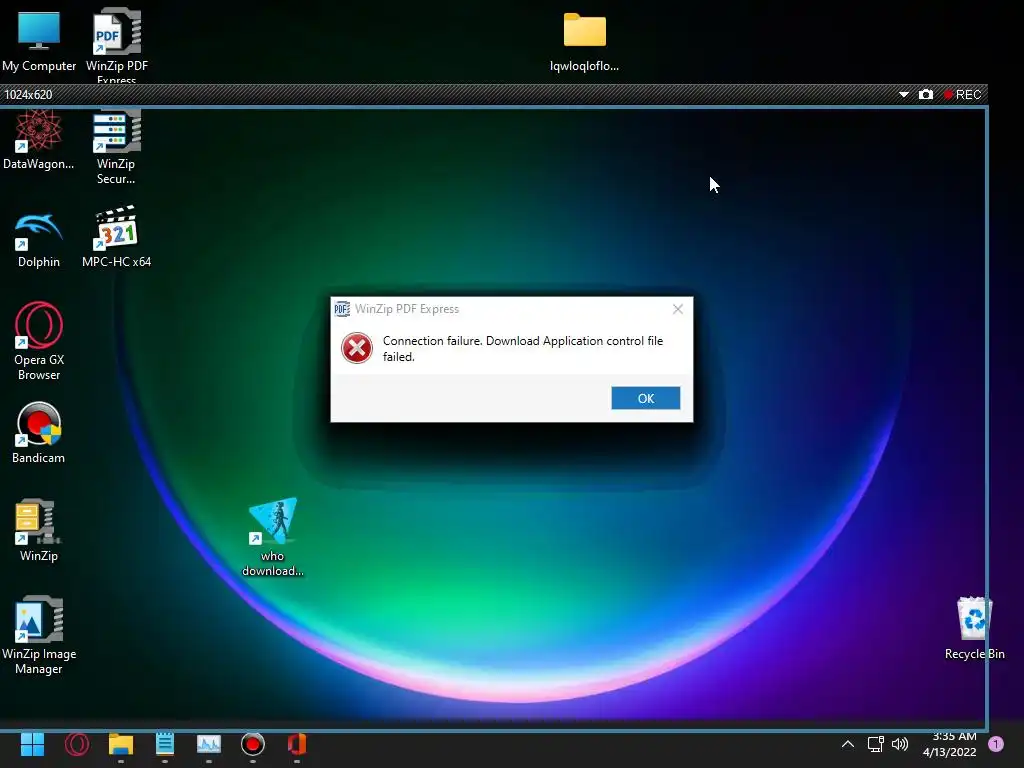Select the My Computer desktop icon
The height and width of the screenshot is (768, 1024).
click(39, 40)
